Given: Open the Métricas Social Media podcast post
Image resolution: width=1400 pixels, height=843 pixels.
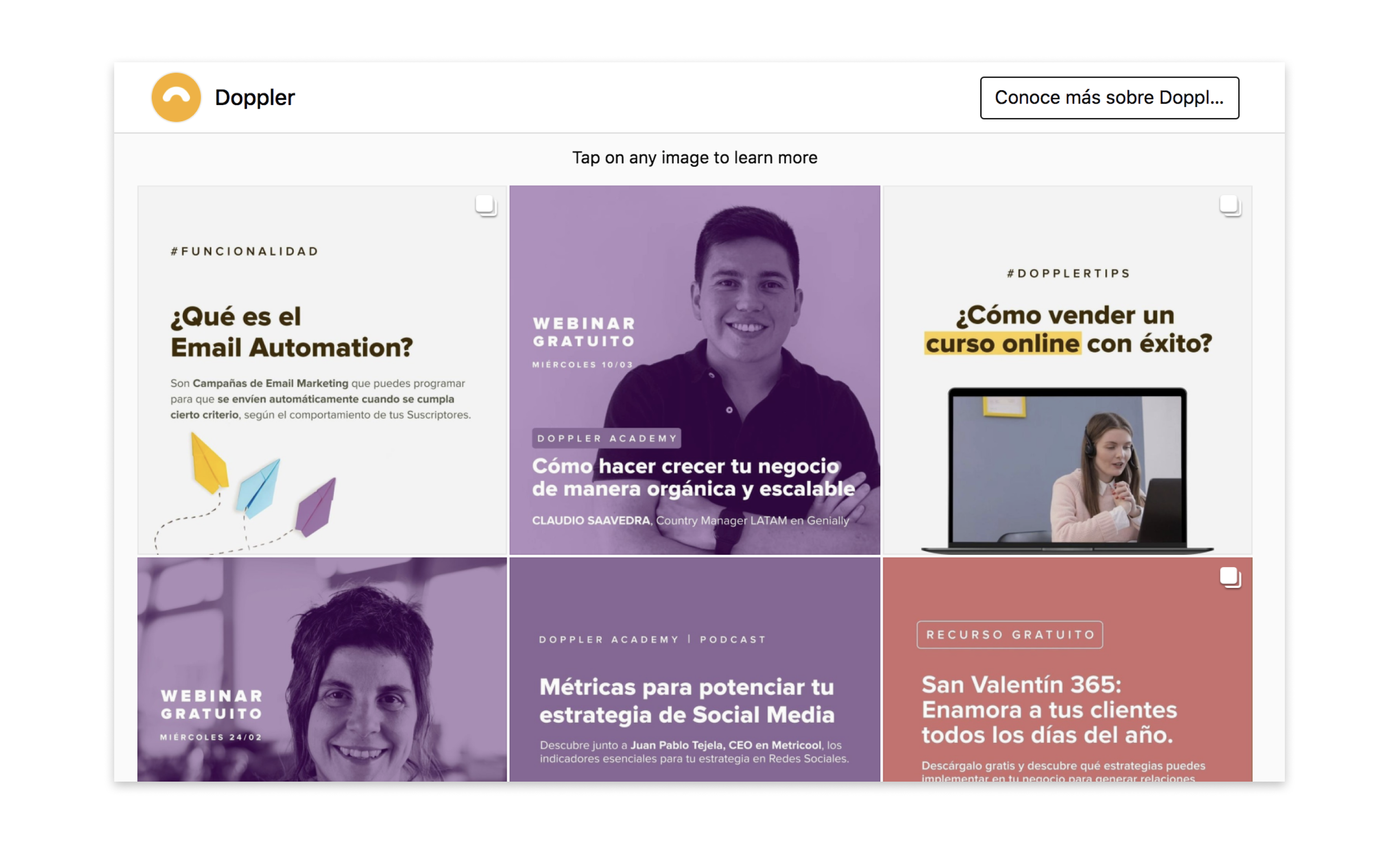Looking at the screenshot, I should pyautogui.click(x=694, y=669).
